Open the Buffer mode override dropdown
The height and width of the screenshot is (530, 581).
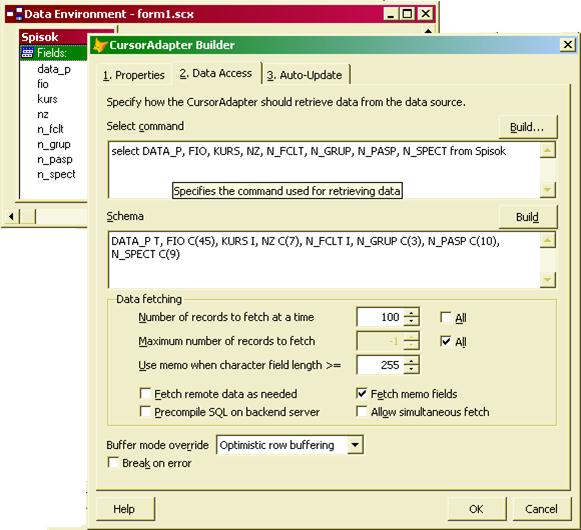click(x=355, y=445)
